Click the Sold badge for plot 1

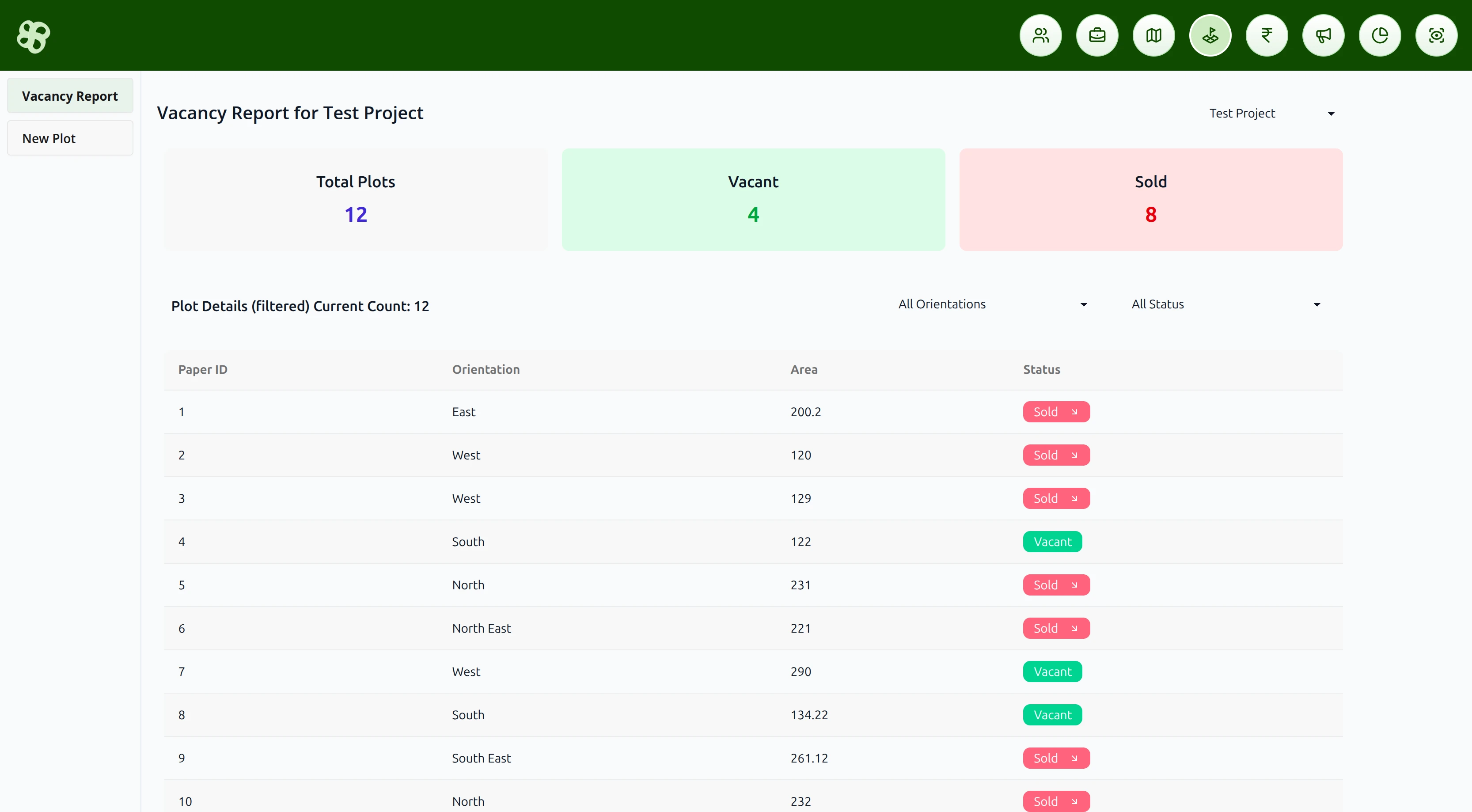click(1055, 412)
